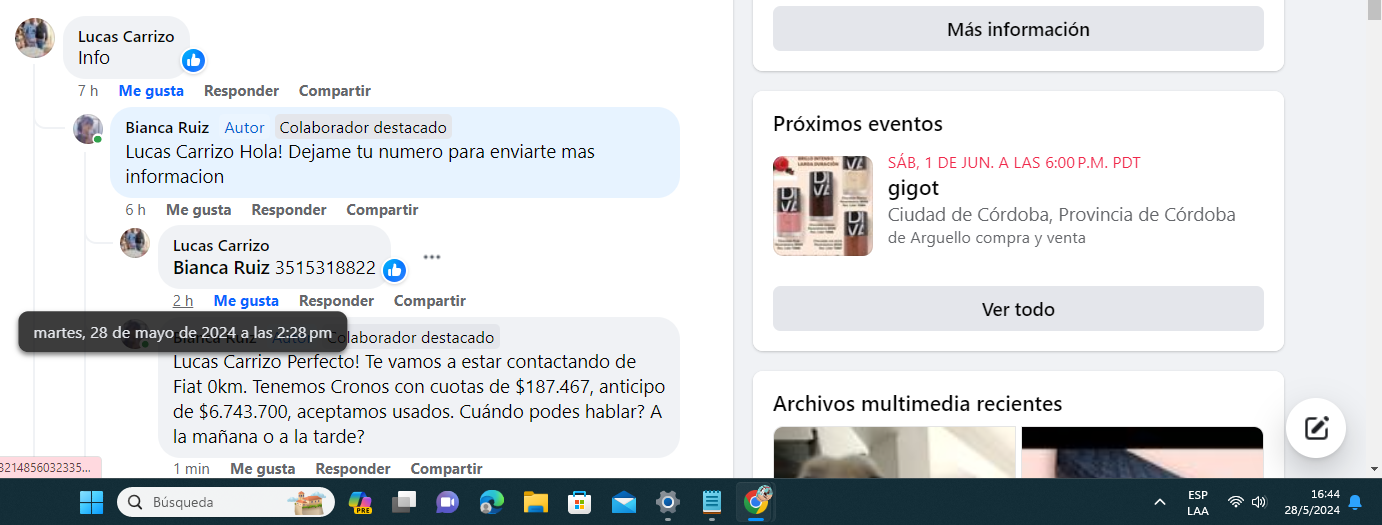The height and width of the screenshot is (525, 1382).
Task: Click Responder under the 1 min reply
Action: click(353, 469)
